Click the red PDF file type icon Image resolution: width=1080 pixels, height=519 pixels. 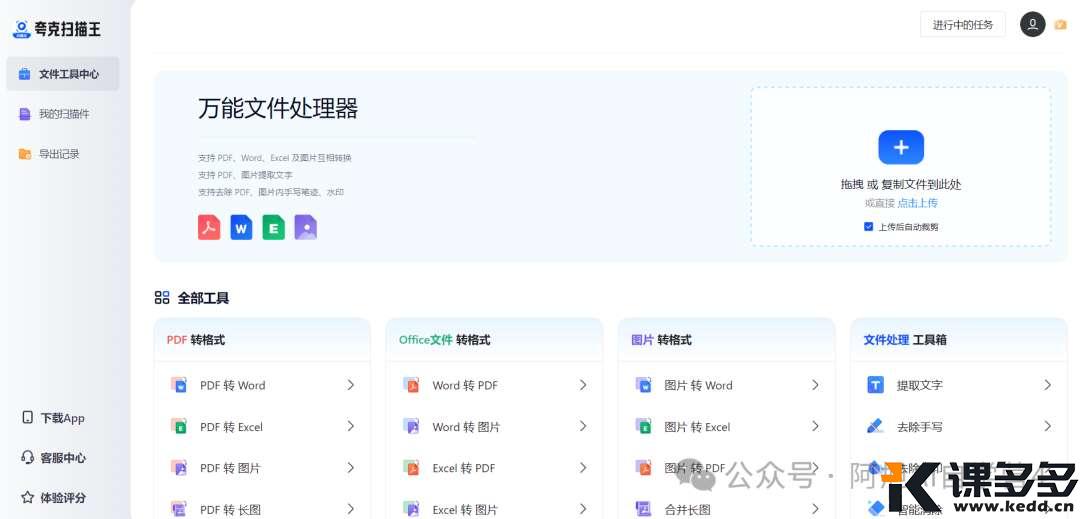209,228
